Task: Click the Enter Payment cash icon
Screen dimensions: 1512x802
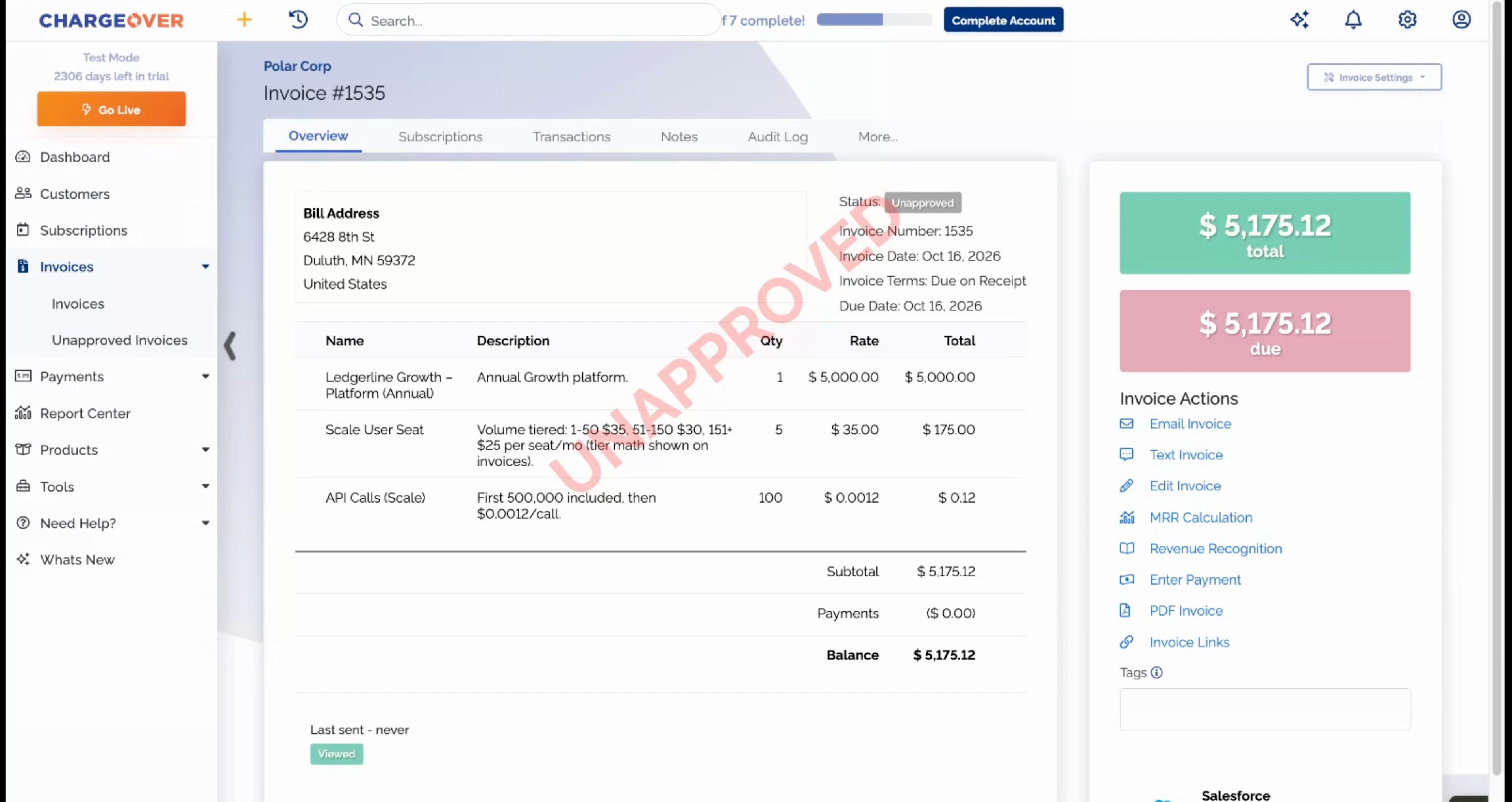Action: pos(1127,579)
